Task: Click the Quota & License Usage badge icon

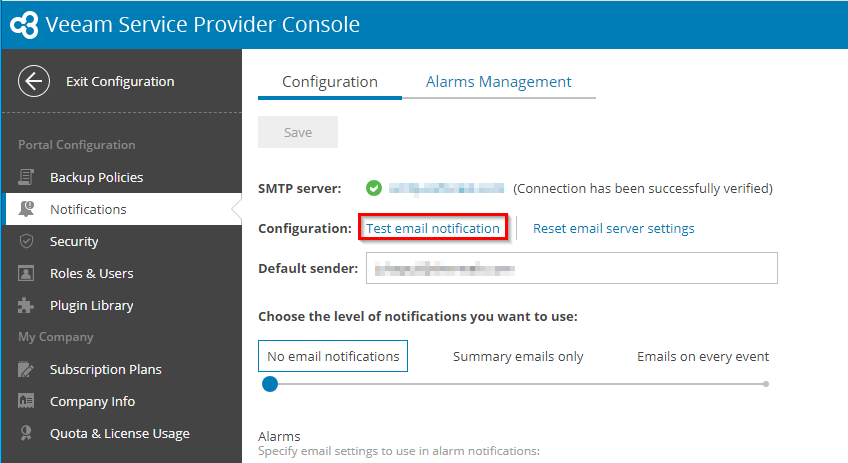Action: pyautogui.click(x=26, y=433)
